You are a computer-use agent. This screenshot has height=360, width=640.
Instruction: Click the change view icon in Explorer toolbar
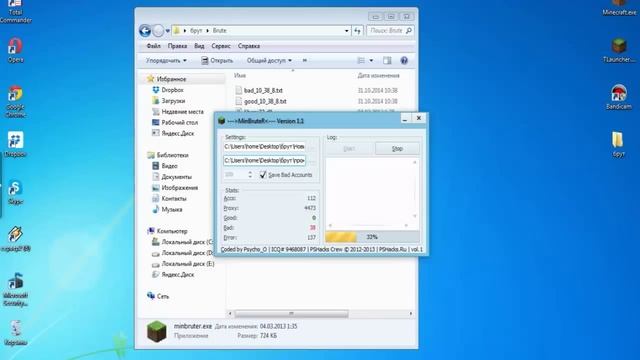click(x=361, y=60)
